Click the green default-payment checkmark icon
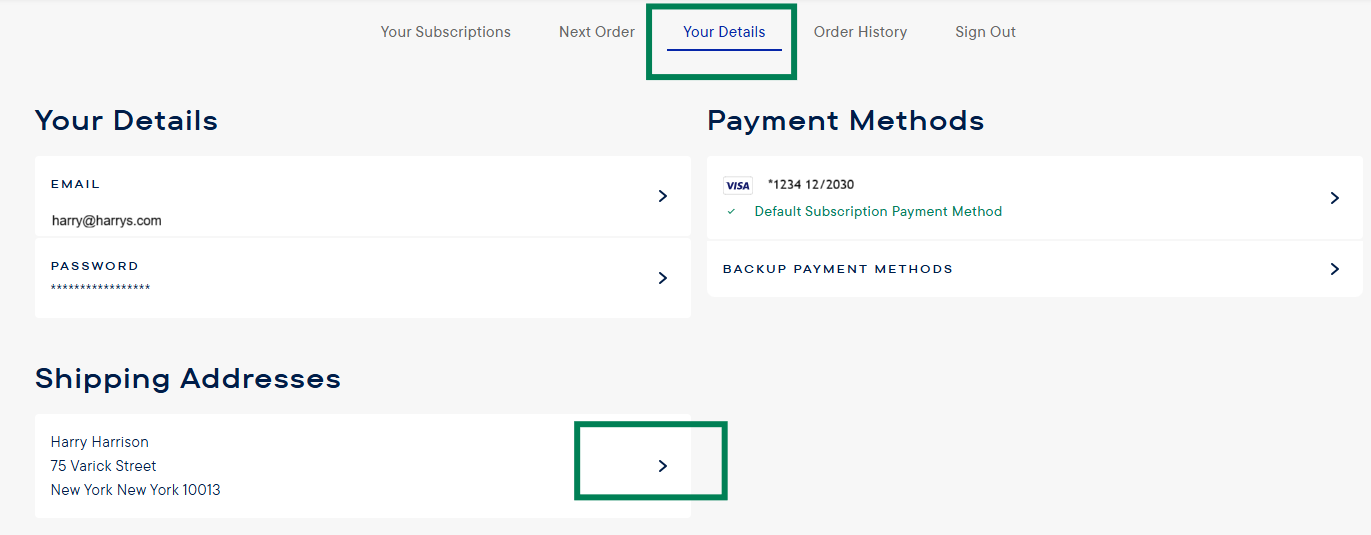This screenshot has width=1371, height=535. [731, 212]
